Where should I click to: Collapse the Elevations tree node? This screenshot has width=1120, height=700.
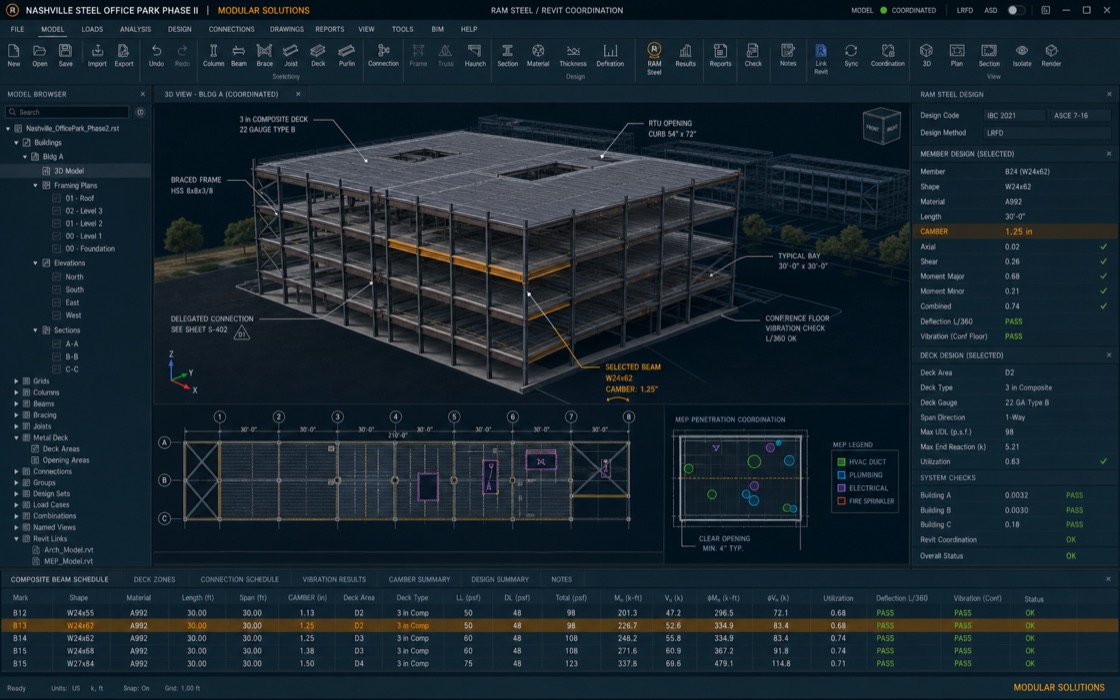point(35,263)
